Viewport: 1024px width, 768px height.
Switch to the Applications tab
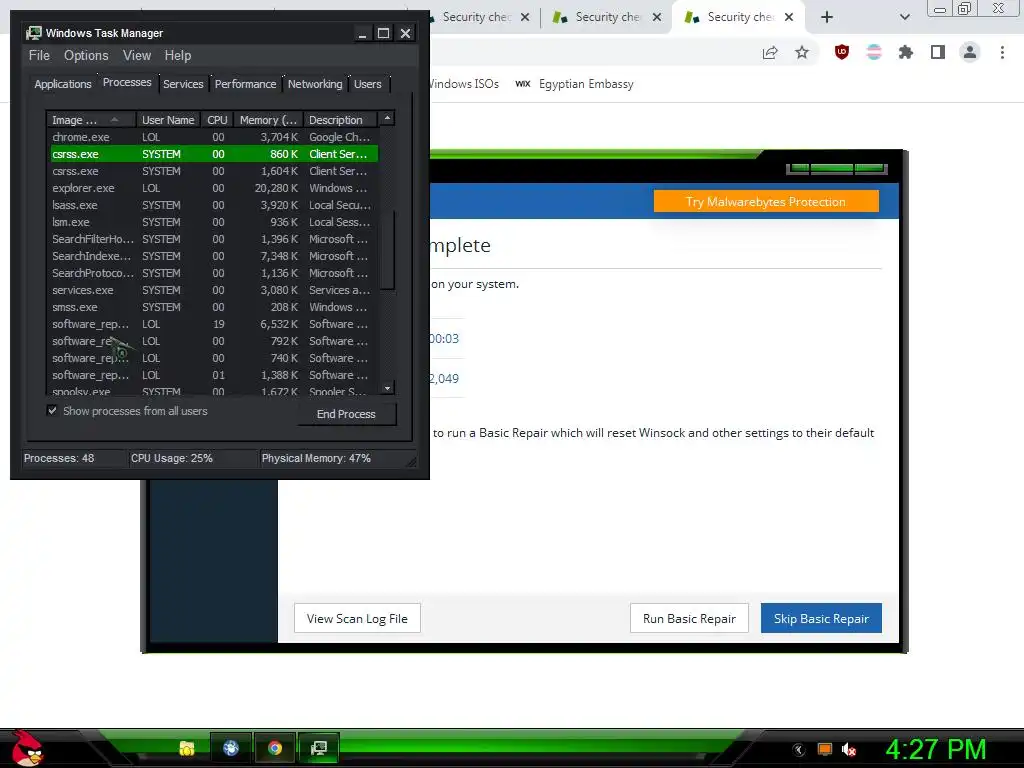coord(63,84)
